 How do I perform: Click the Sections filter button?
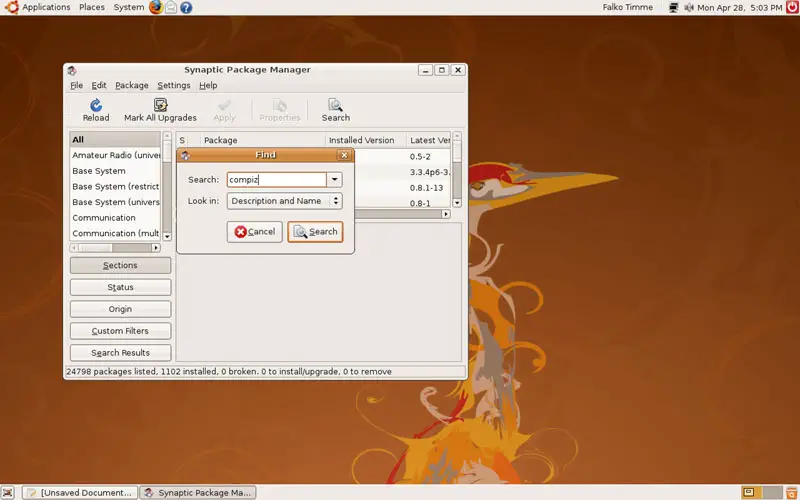(120, 265)
